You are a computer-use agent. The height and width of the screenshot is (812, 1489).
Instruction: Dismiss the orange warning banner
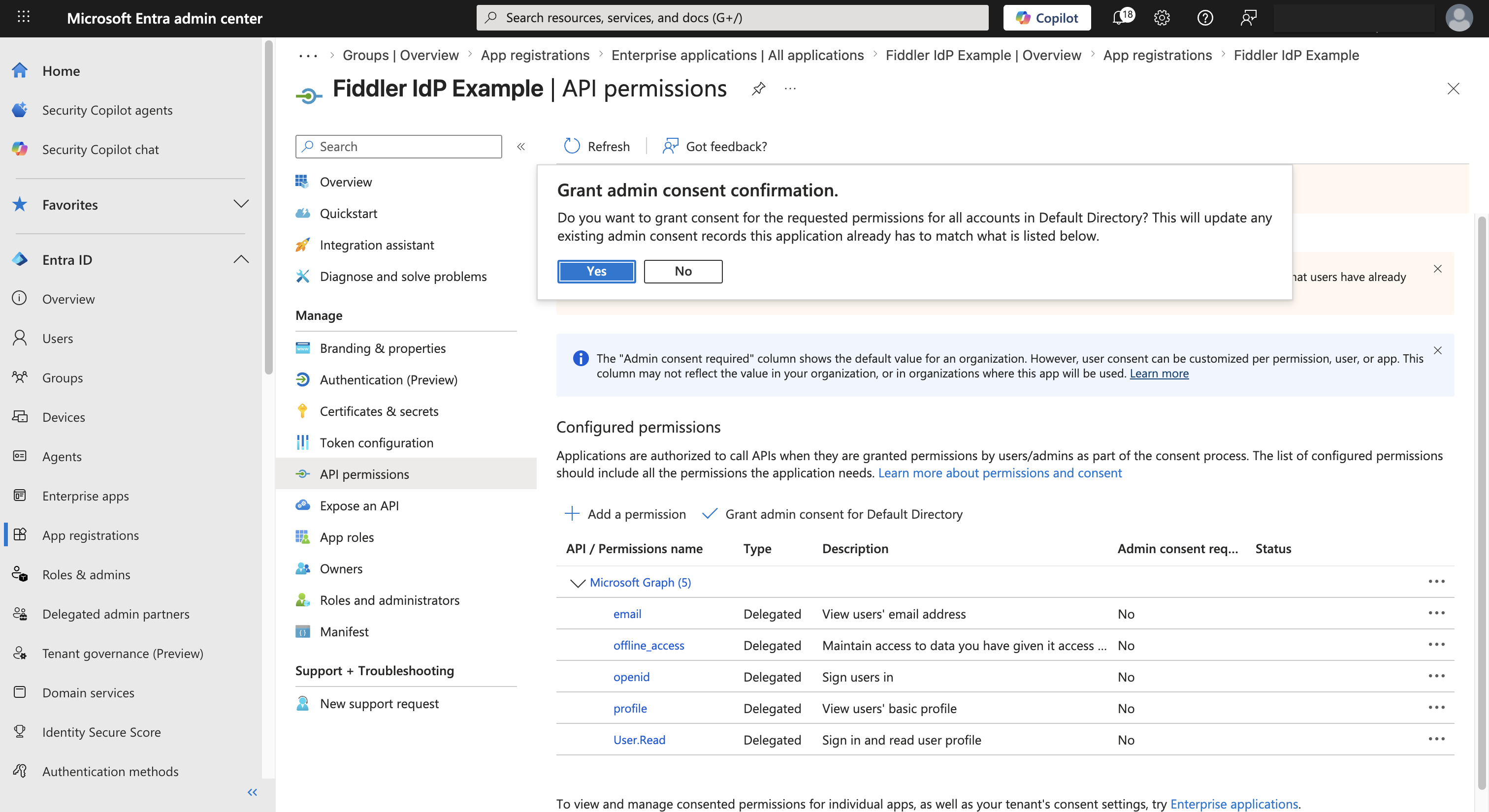click(1438, 269)
